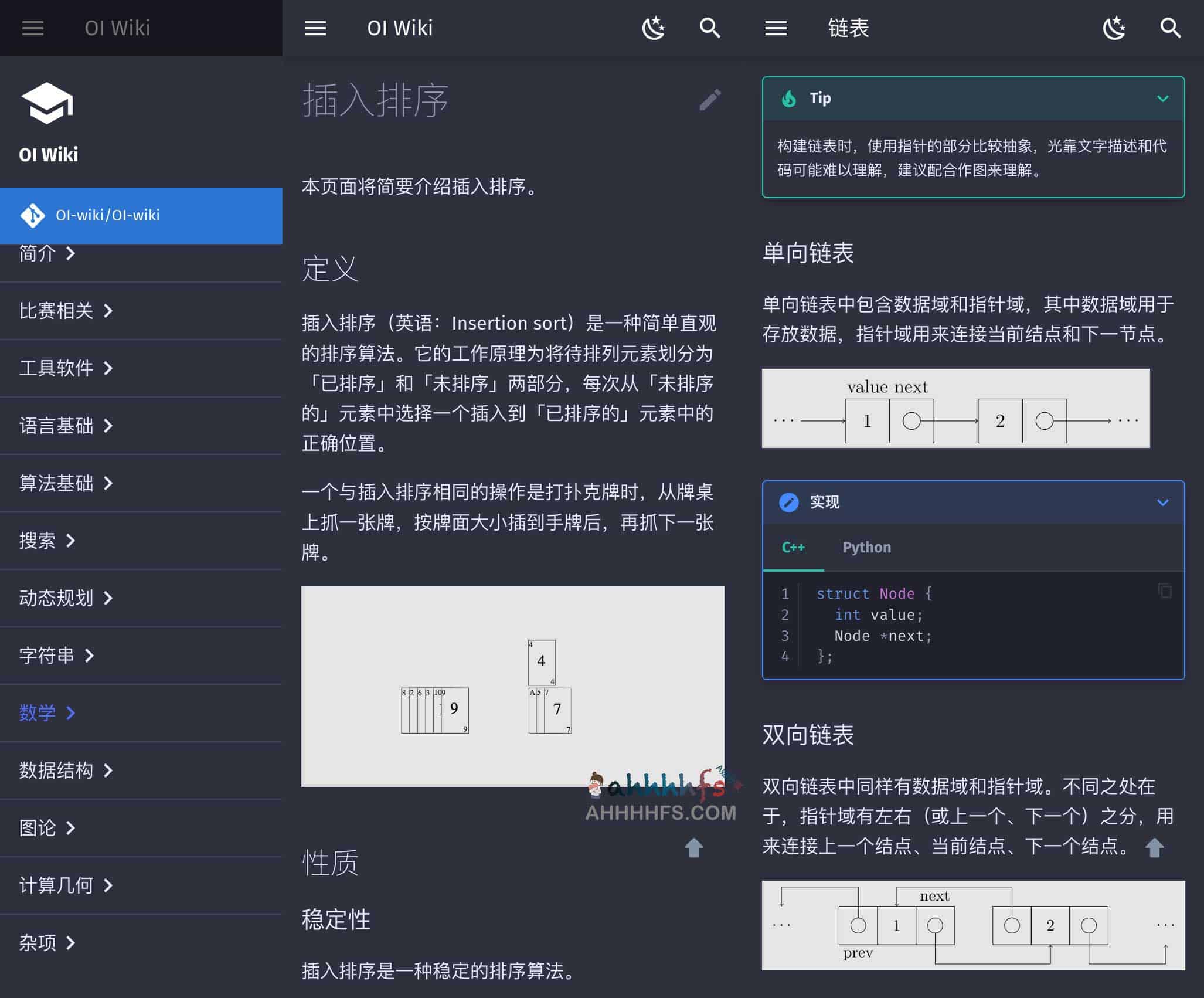Collapse the Tip callout box

pyautogui.click(x=1163, y=98)
